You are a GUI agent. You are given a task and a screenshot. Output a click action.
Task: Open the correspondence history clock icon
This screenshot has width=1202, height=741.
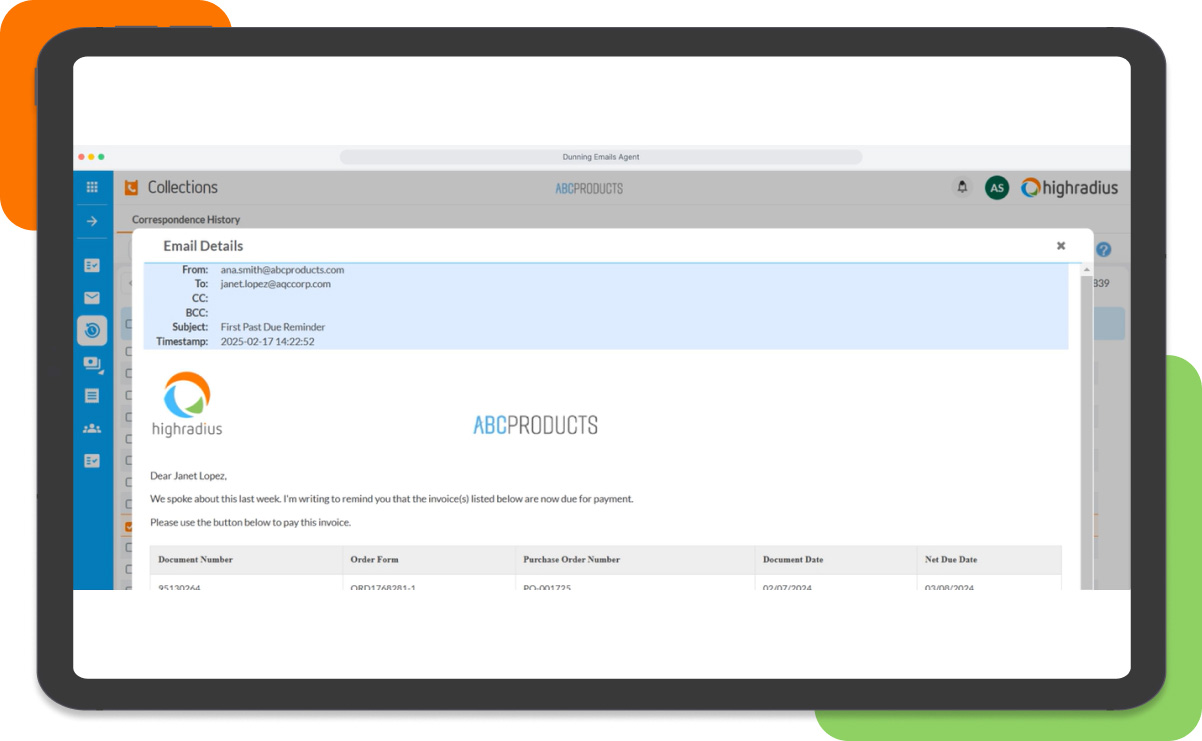[x=92, y=330]
